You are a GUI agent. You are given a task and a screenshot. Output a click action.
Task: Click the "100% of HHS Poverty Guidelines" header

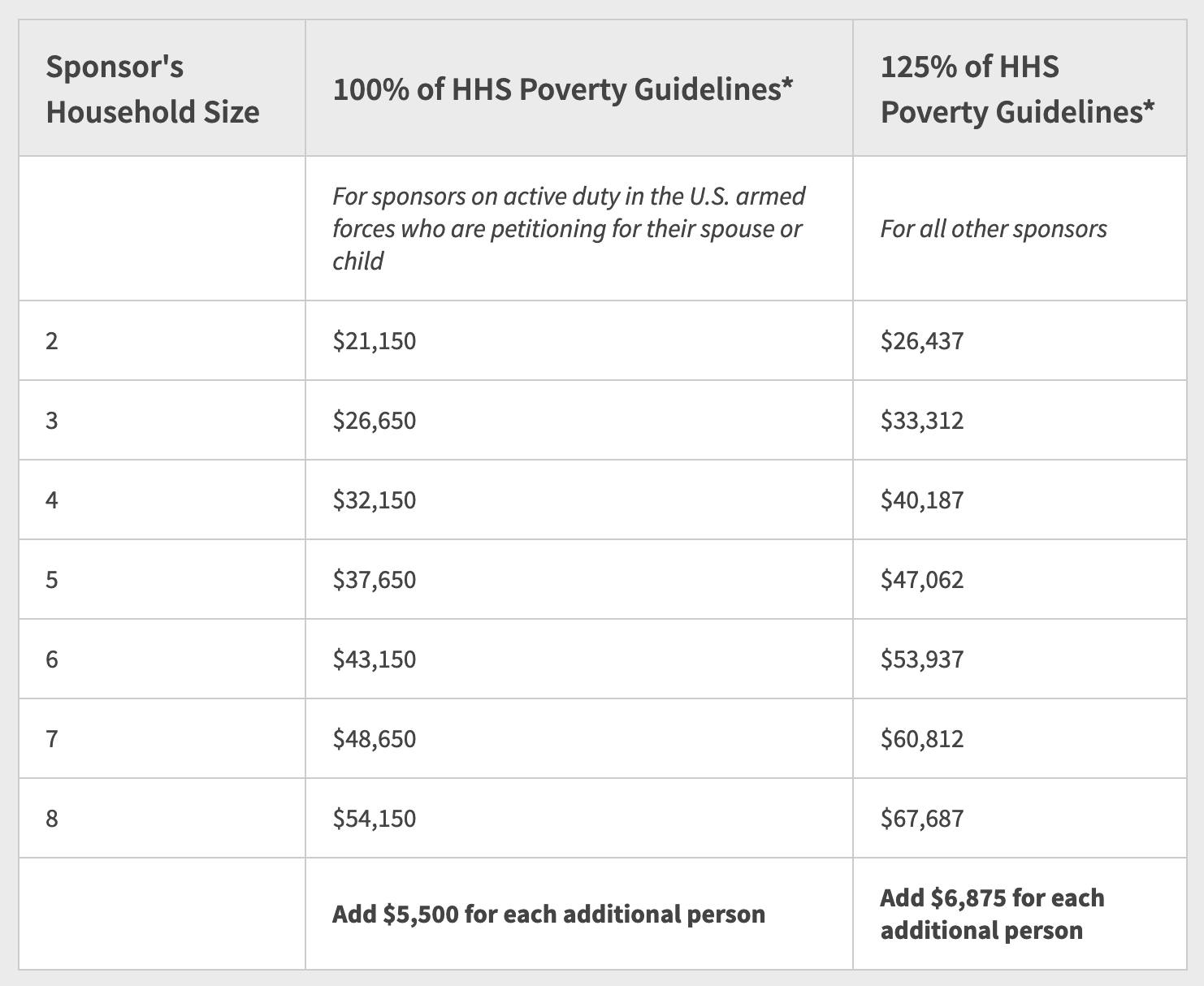pos(562,89)
